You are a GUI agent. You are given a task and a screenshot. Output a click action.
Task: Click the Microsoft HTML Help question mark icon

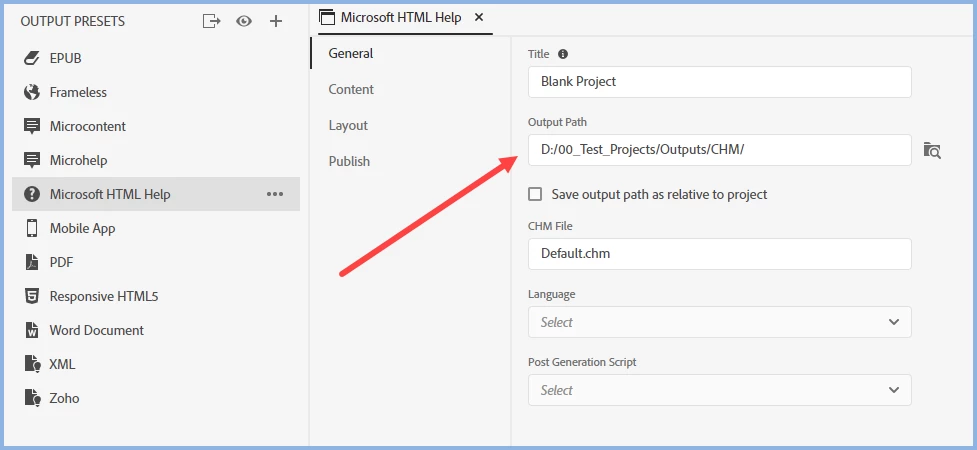tap(32, 194)
